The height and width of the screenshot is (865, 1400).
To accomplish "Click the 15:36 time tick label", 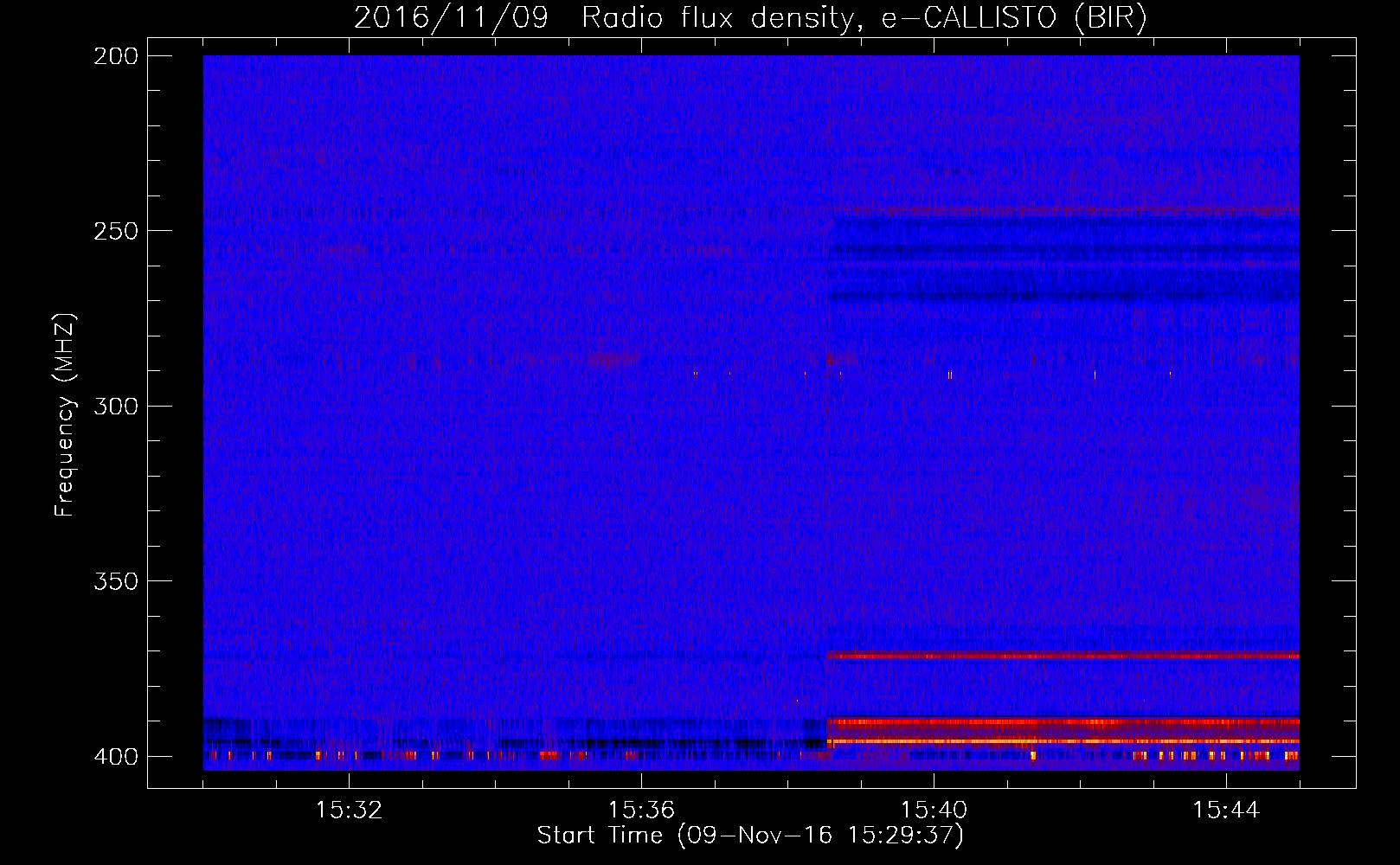I will click(x=641, y=811).
